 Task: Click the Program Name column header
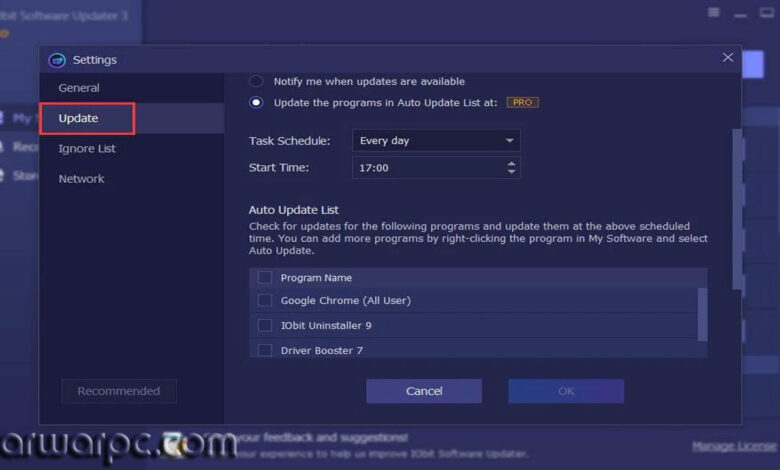[316, 278]
